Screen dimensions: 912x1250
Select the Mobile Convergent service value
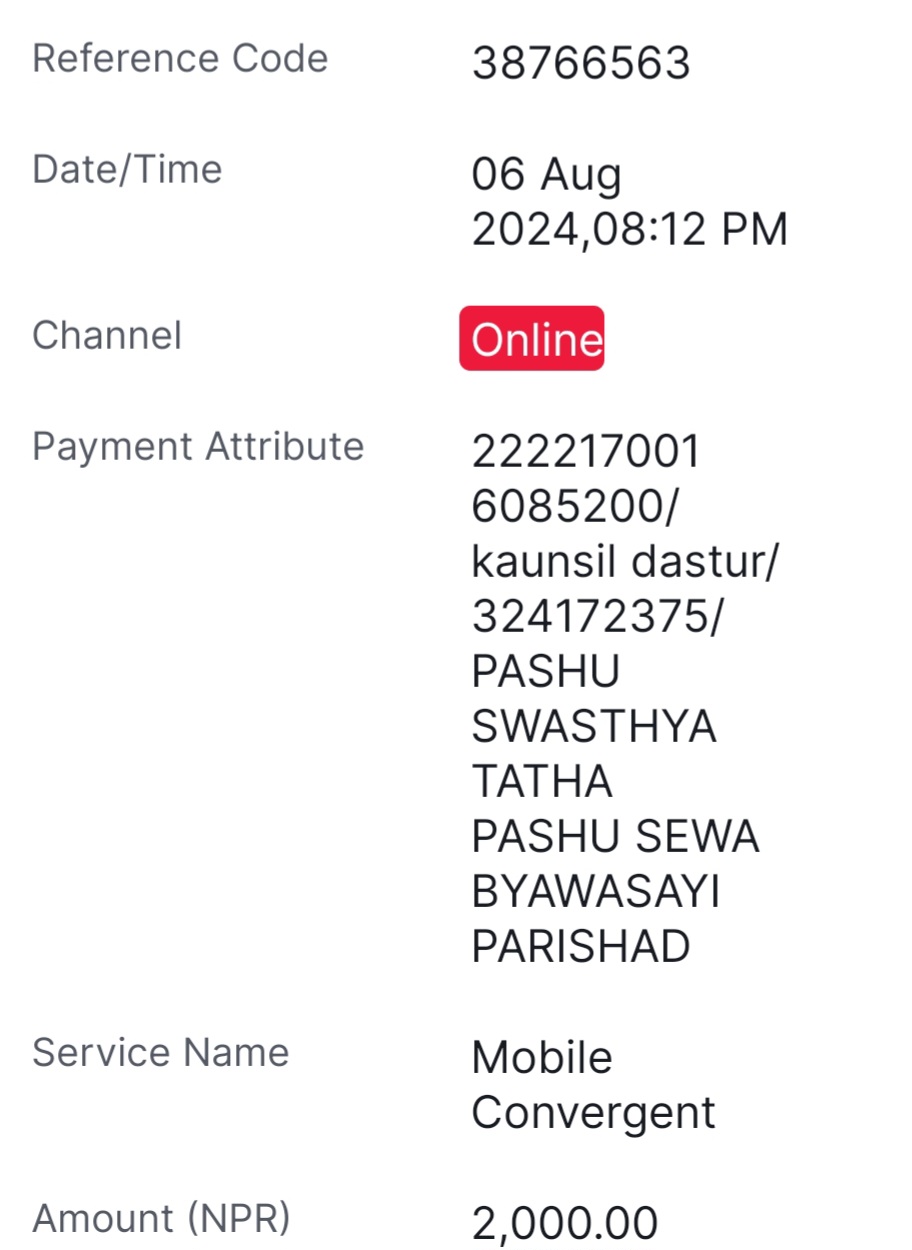tap(593, 1085)
